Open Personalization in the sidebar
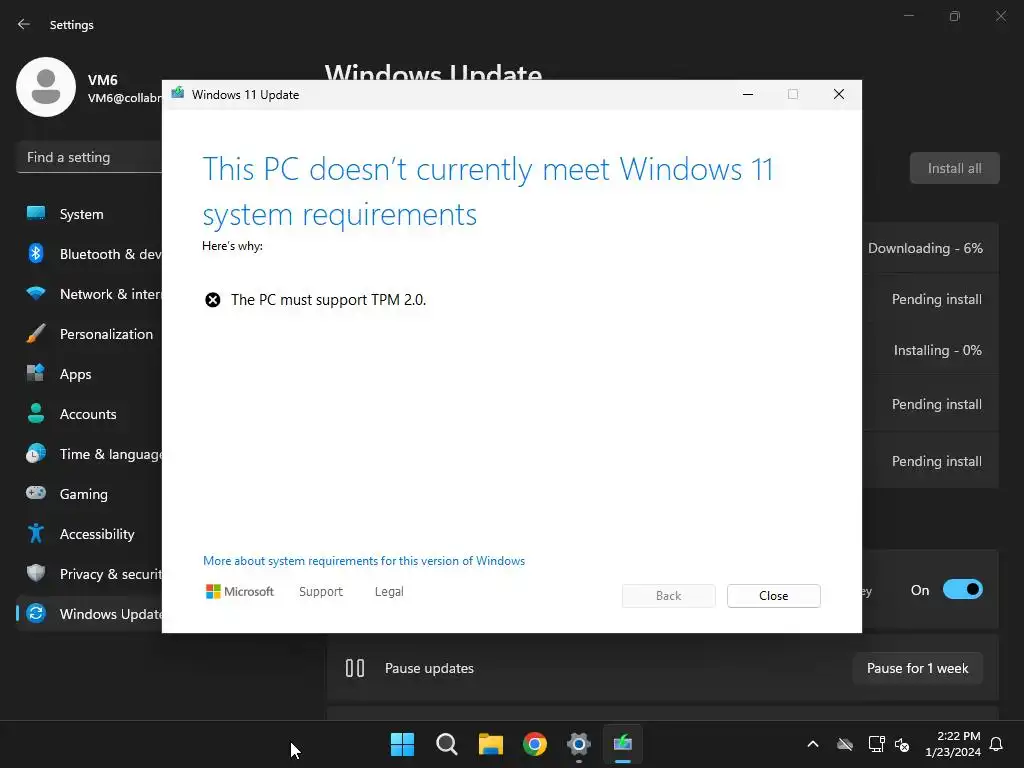The width and height of the screenshot is (1024, 768). (x=89, y=334)
